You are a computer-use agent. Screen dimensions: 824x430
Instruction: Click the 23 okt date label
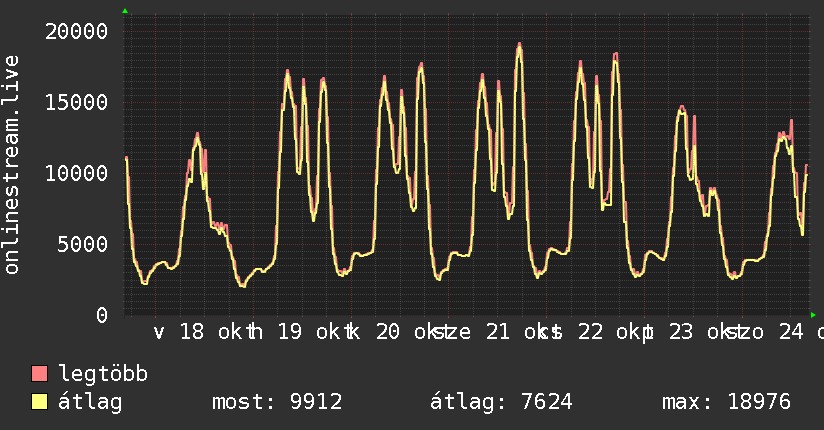point(701,332)
